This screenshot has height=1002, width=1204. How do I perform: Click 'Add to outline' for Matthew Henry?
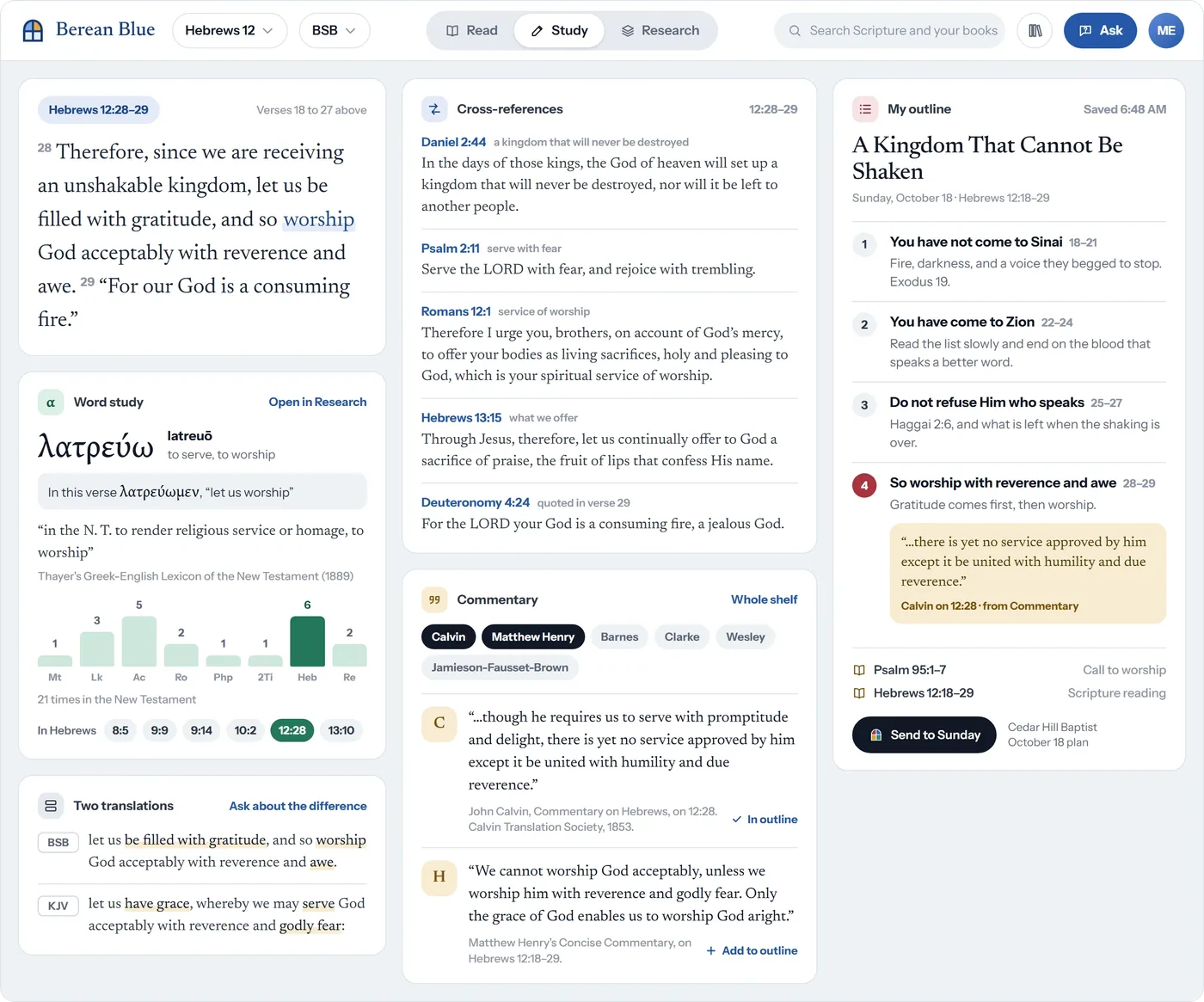(x=752, y=950)
